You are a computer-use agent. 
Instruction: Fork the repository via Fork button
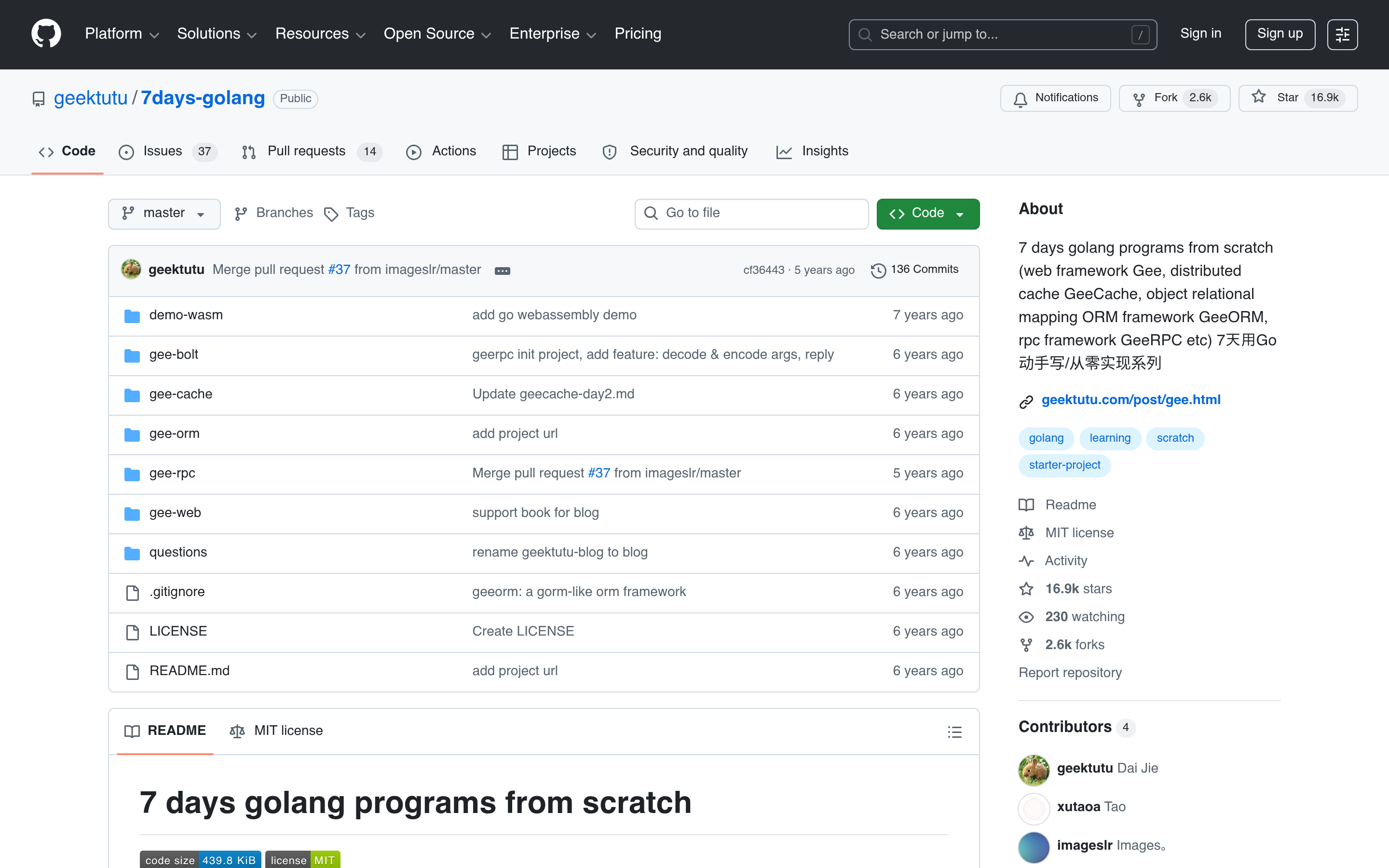point(1174,98)
